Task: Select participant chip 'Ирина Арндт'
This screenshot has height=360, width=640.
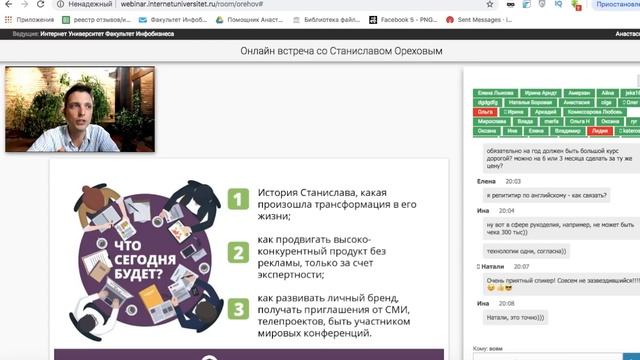Action: pos(541,93)
